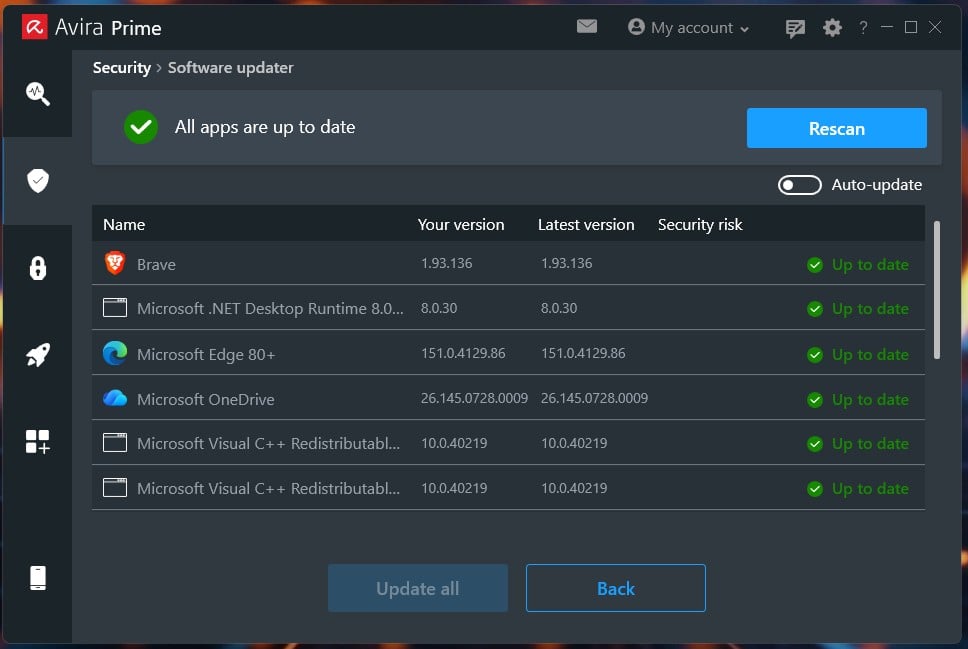Select the Microsoft OneDrive row name

[x=206, y=400]
